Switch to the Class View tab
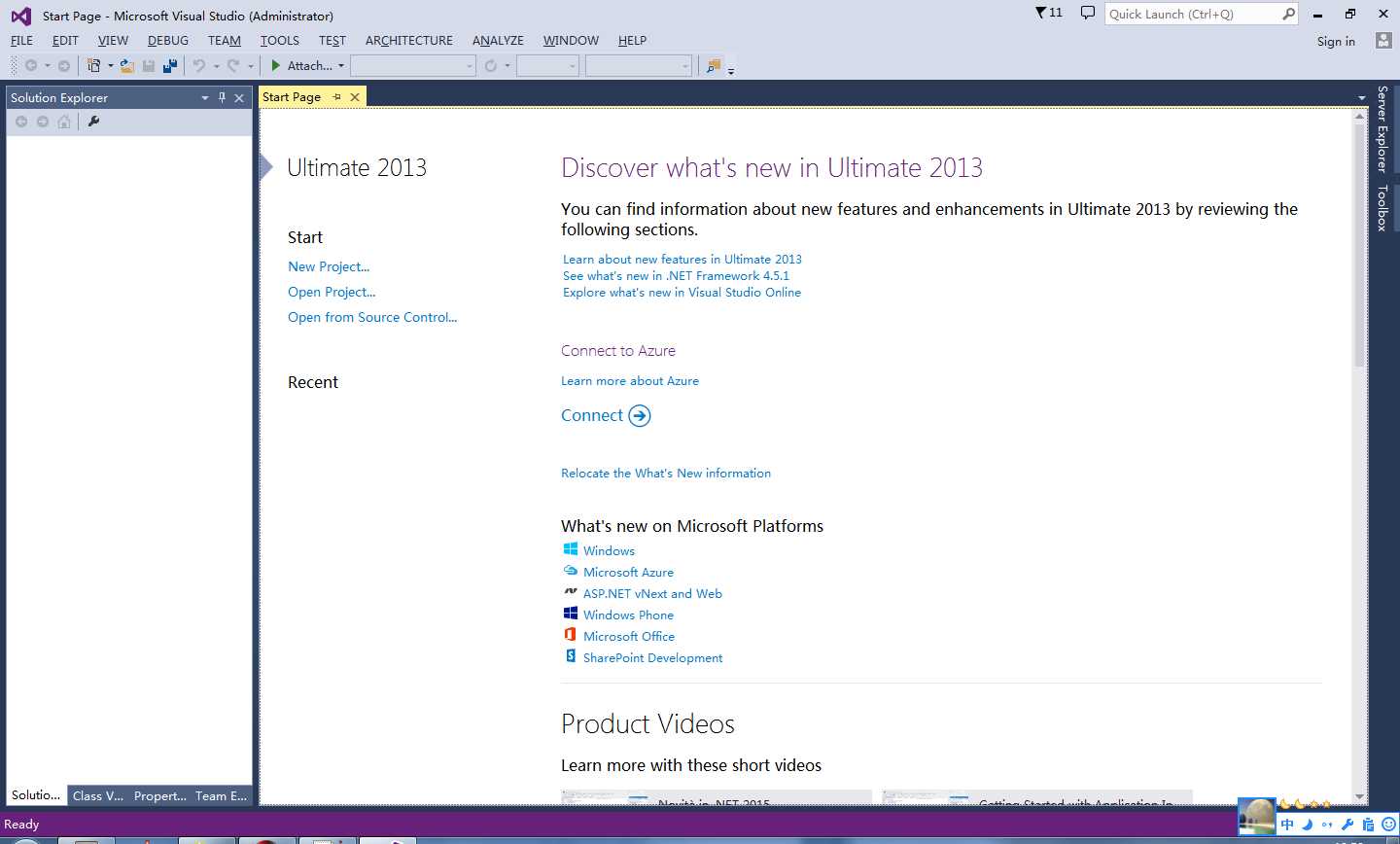The height and width of the screenshot is (844, 1400). tap(98, 795)
